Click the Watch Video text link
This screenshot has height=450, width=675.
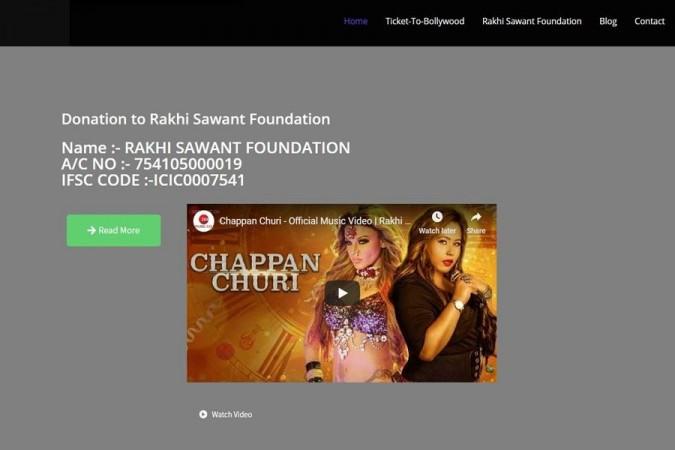pos(232,414)
